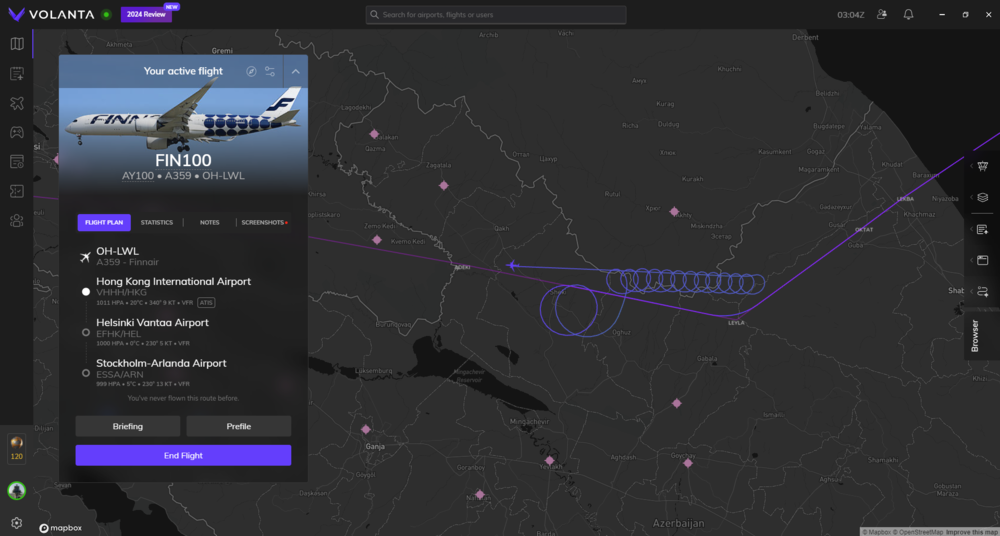Switch to the Statistics tab
The width and height of the screenshot is (1000, 536).
pyautogui.click(x=156, y=222)
